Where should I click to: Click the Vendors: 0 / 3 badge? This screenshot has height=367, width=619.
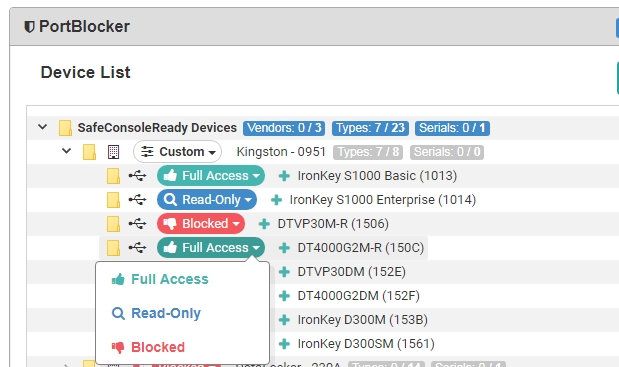(x=284, y=128)
